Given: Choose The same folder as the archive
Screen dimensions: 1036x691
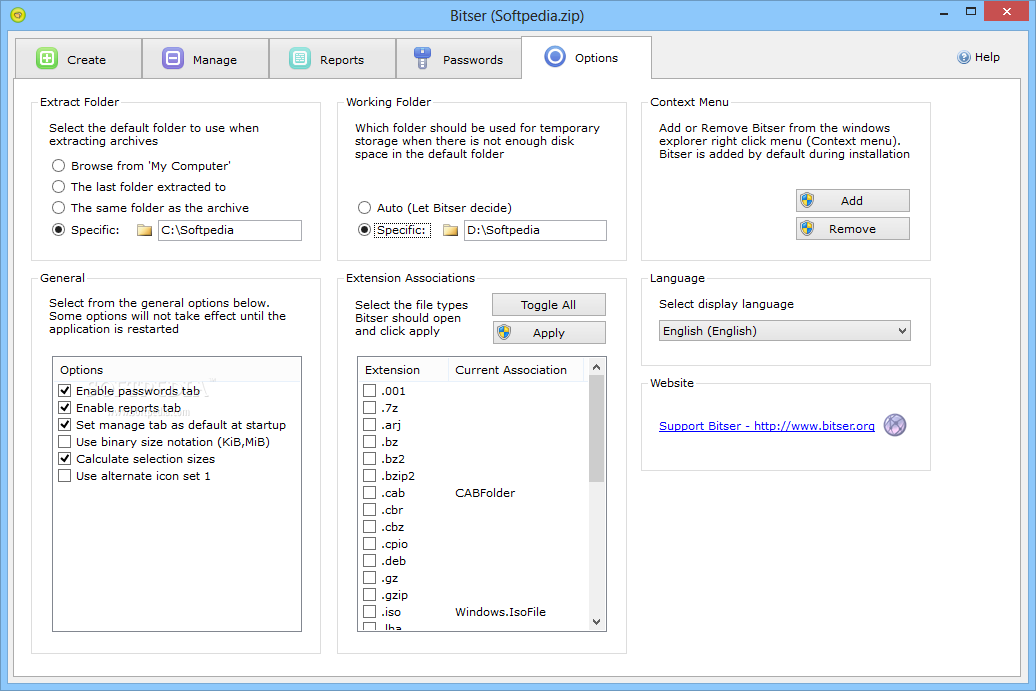Looking at the screenshot, I should (59, 208).
